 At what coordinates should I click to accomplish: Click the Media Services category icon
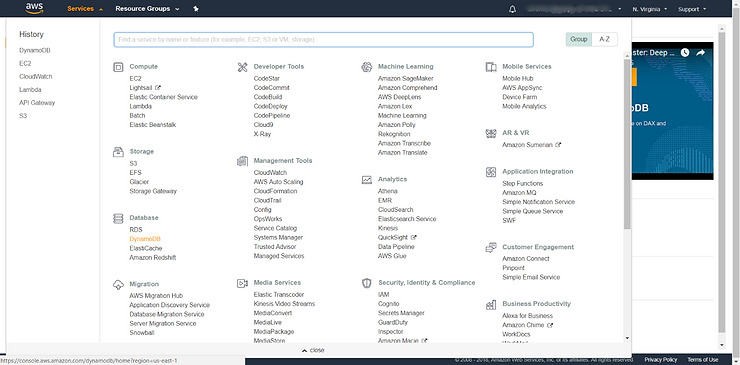click(x=243, y=283)
